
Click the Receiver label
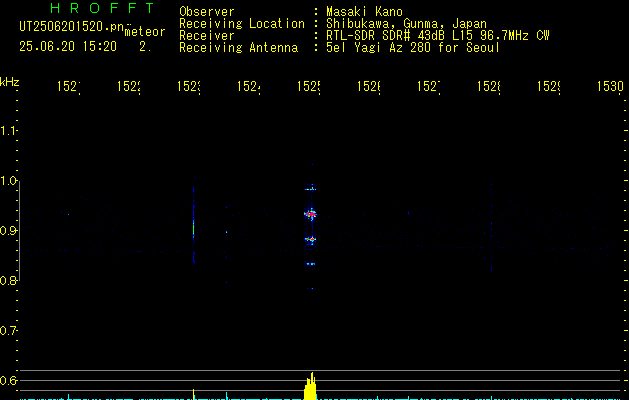pyautogui.click(x=207, y=36)
